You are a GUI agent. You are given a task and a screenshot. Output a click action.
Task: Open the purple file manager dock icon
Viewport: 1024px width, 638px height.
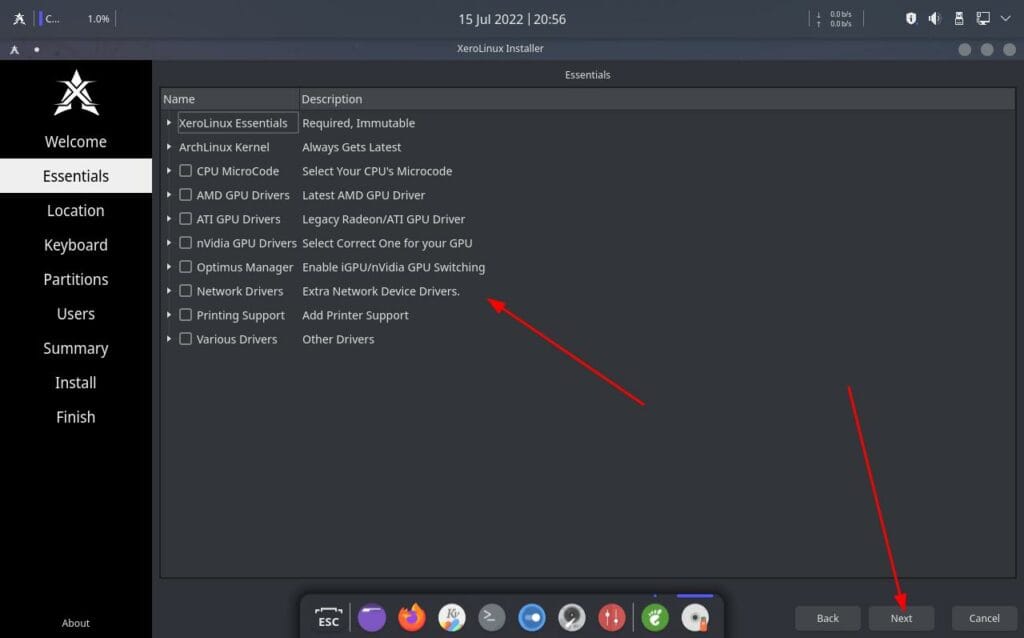click(372, 618)
